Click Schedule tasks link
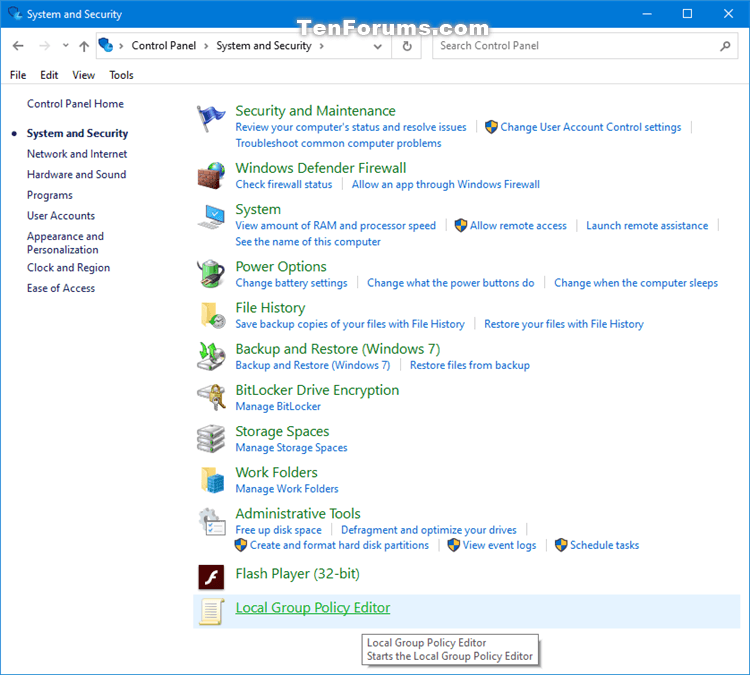The width and height of the screenshot is (750, 675). pyautogui.click(x=604, y=545)
